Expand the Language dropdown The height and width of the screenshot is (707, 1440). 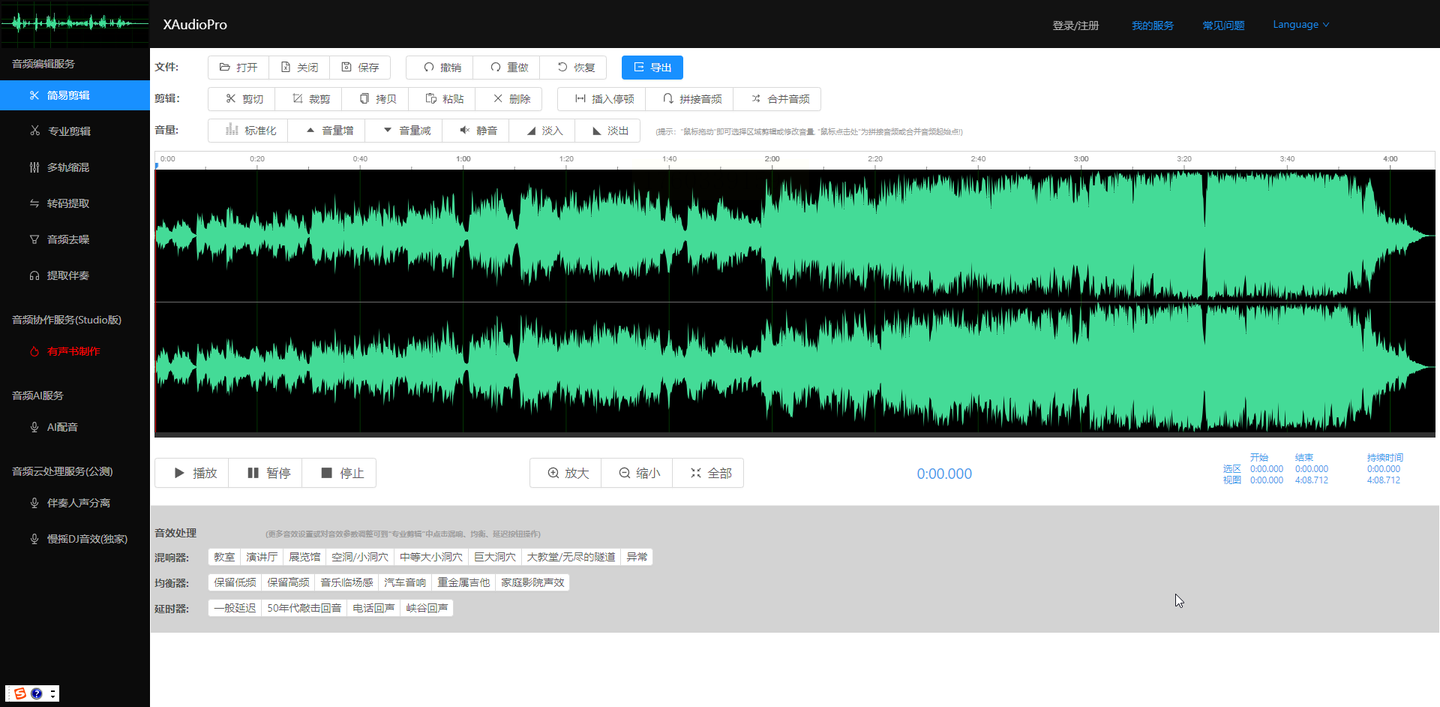coord(1300,25)
